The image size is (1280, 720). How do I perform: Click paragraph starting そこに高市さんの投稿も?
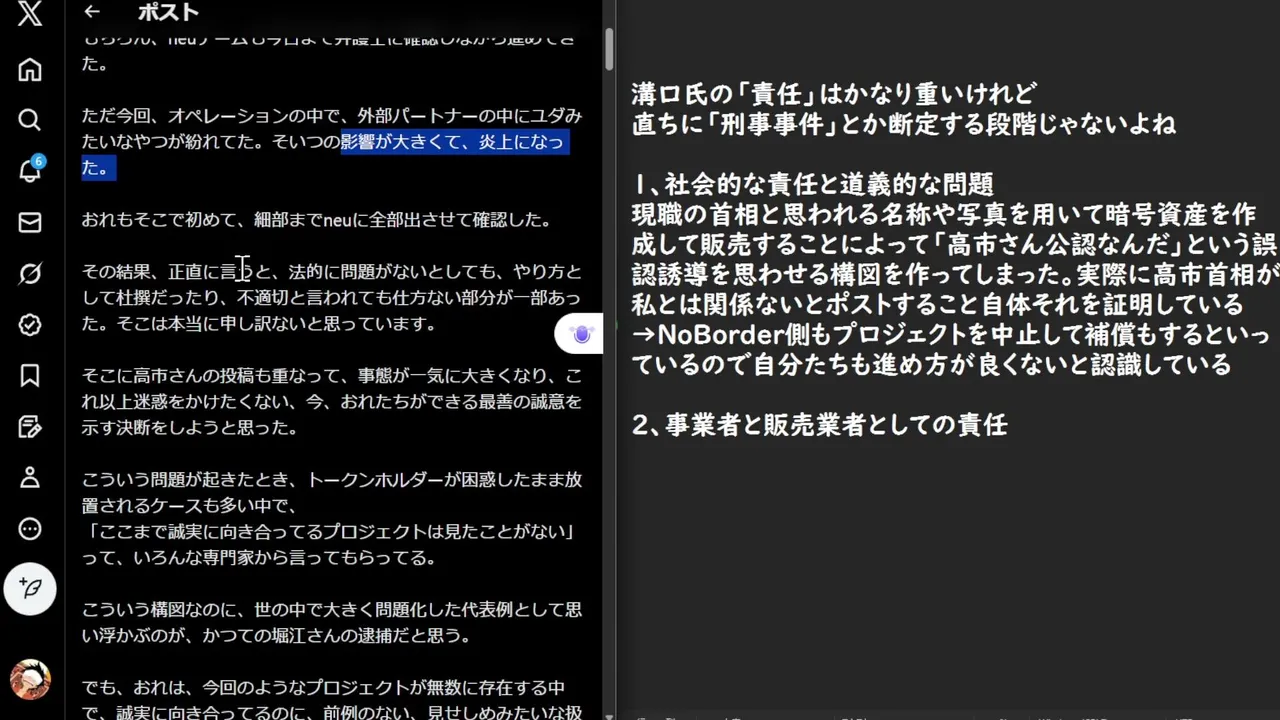coord(331,402)
